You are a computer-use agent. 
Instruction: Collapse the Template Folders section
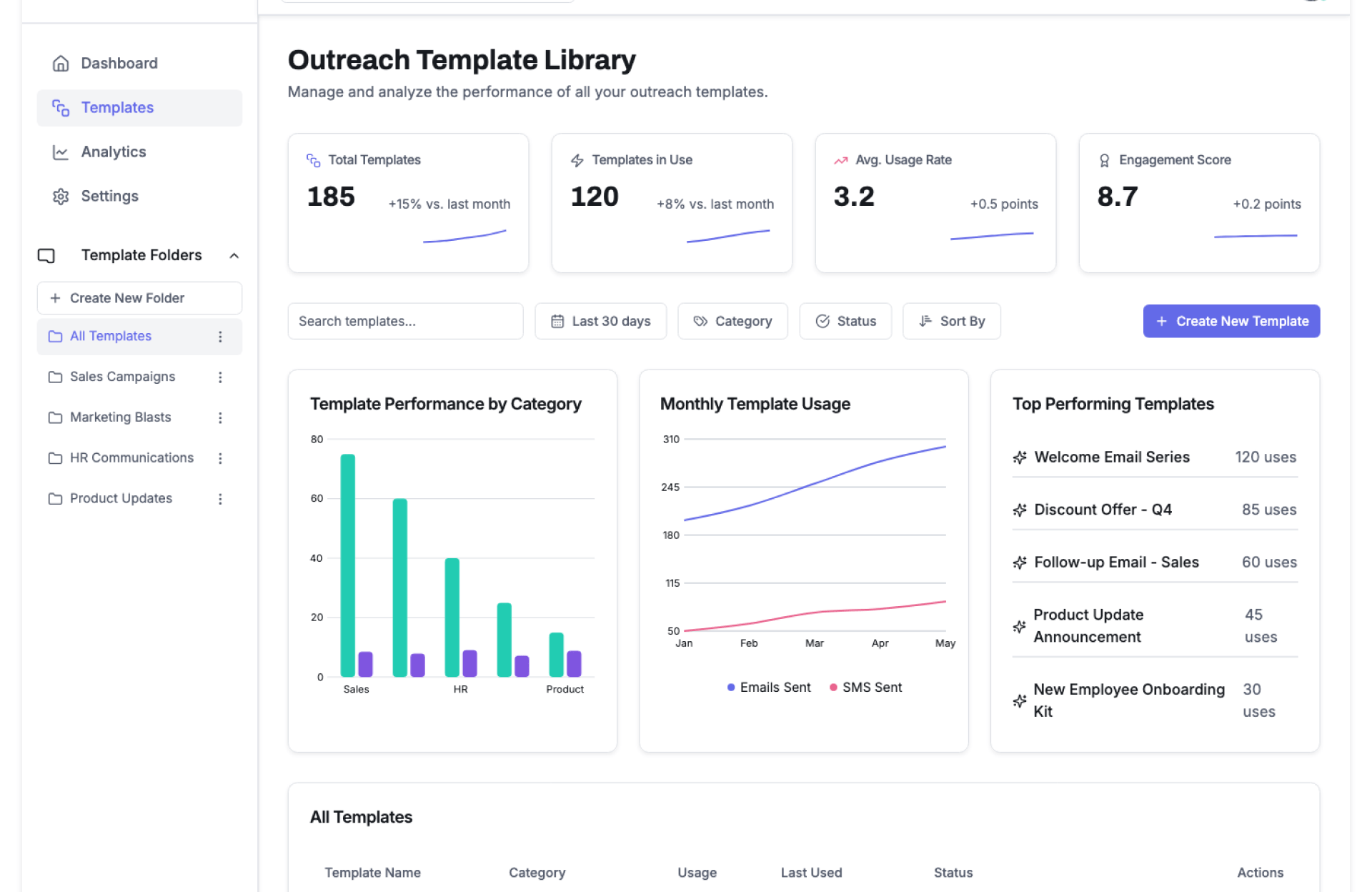(234, 256)
